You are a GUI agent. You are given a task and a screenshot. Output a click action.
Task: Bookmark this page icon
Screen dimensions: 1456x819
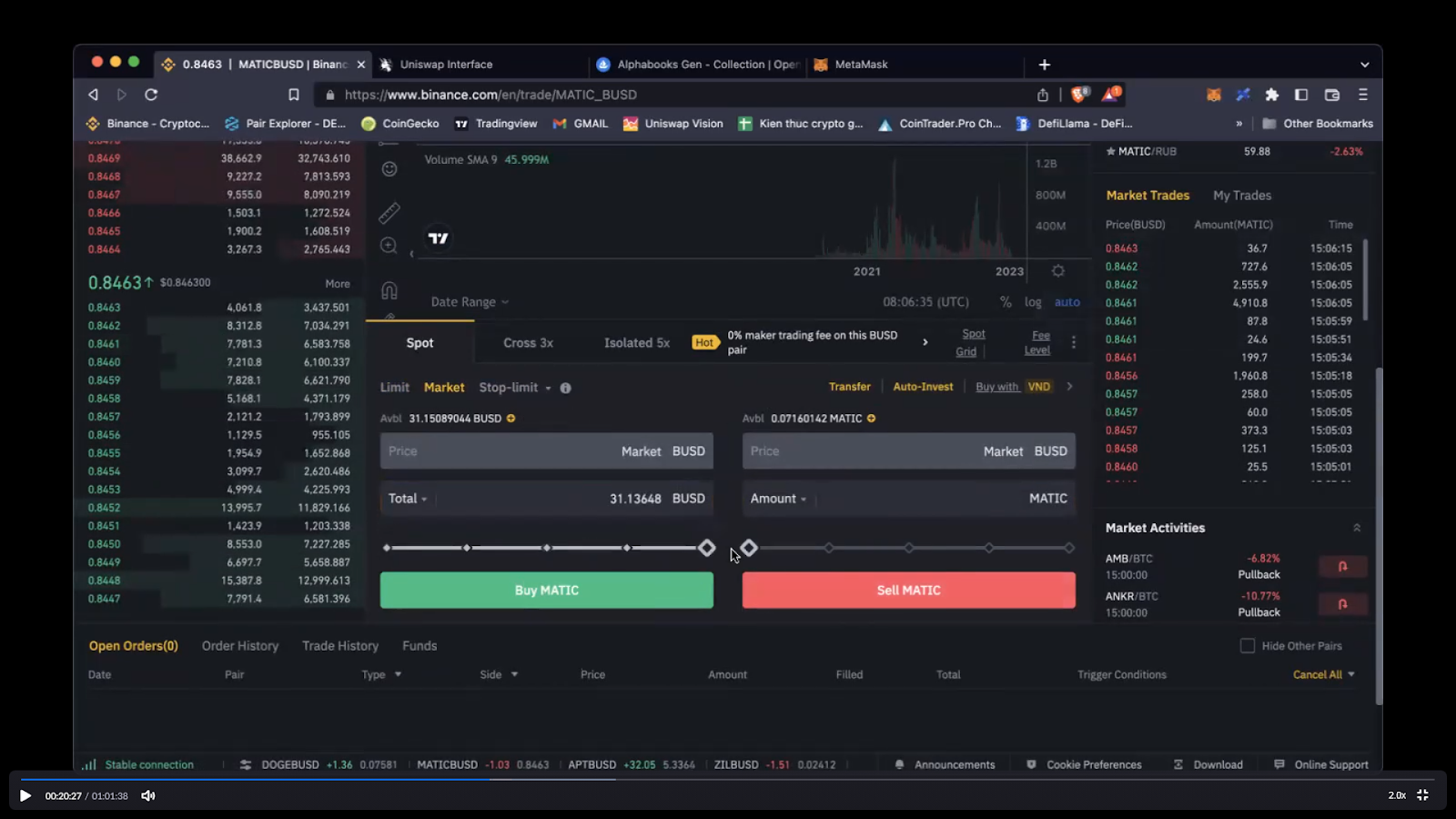point(293,95)
